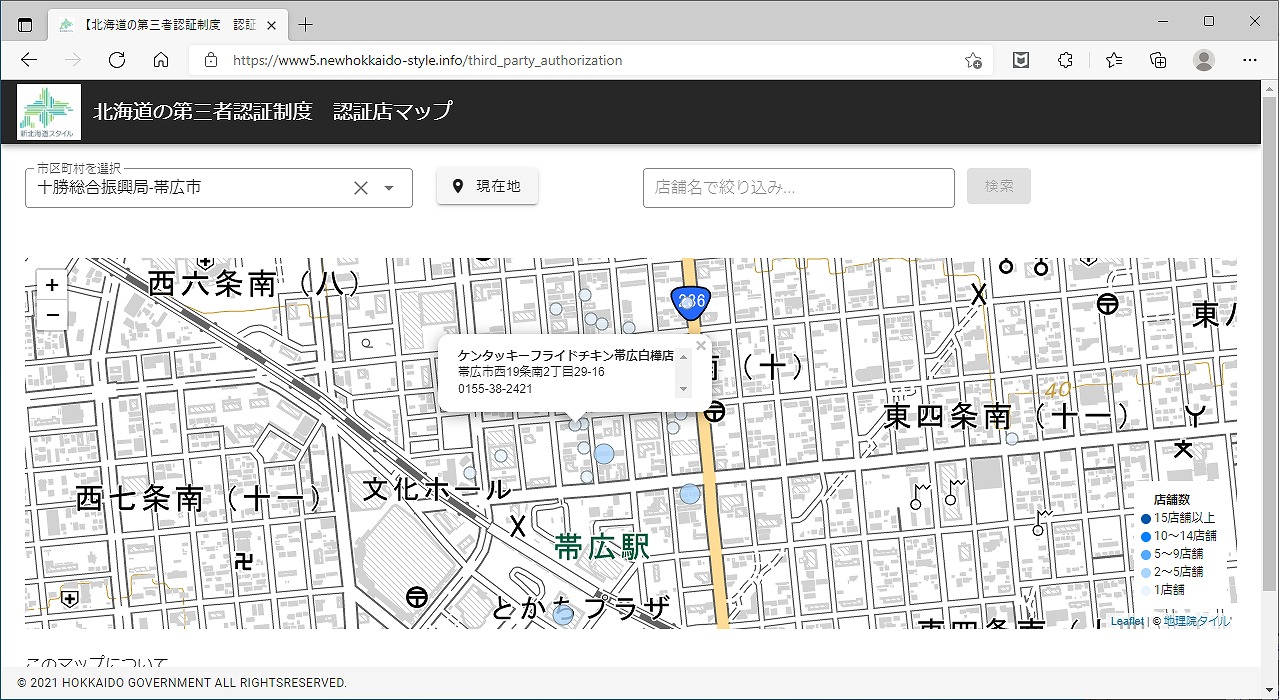Open browser extensions menu

[1065, 60]
